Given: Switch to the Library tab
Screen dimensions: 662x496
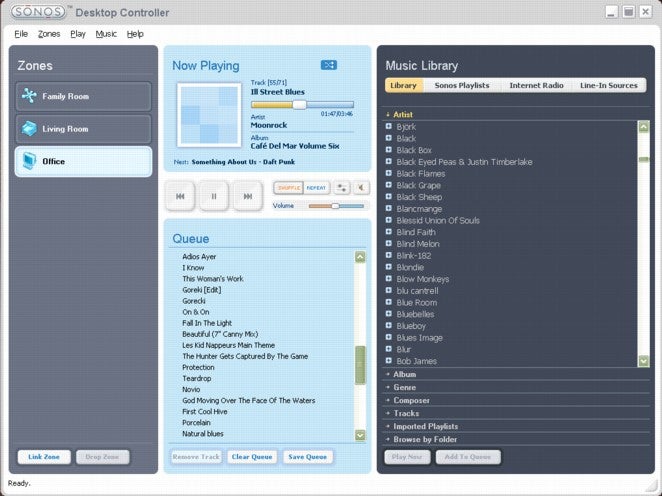Looking at the screenshot, I should (404, 85).
